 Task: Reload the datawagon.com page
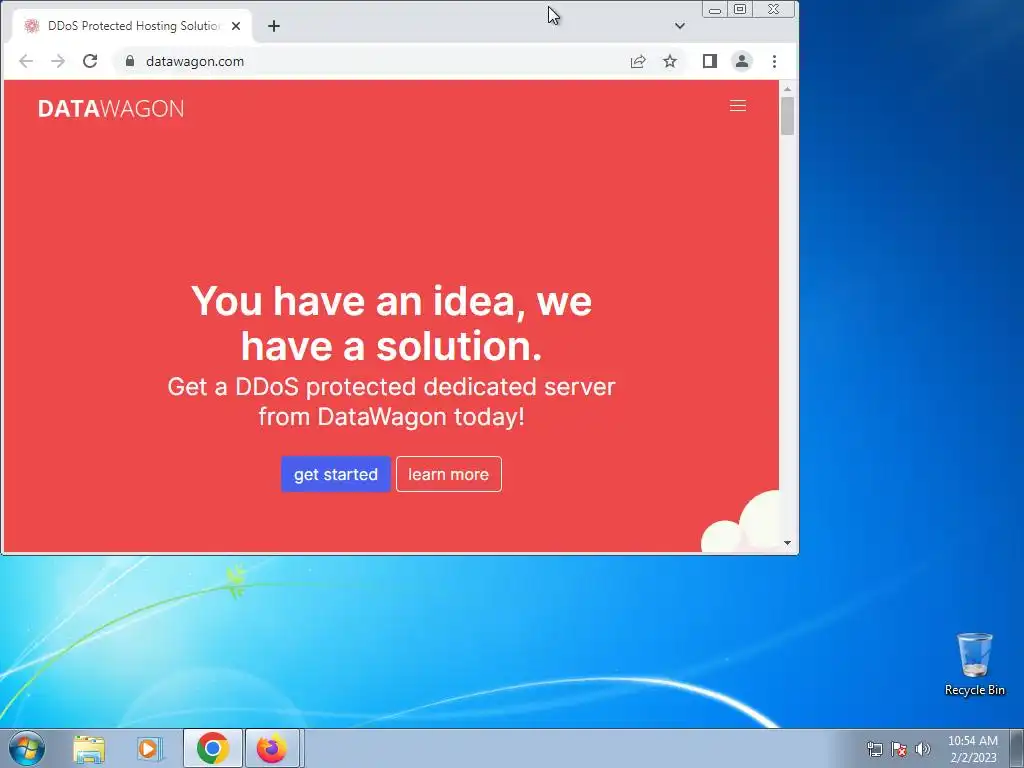click(x=90, y=61)
